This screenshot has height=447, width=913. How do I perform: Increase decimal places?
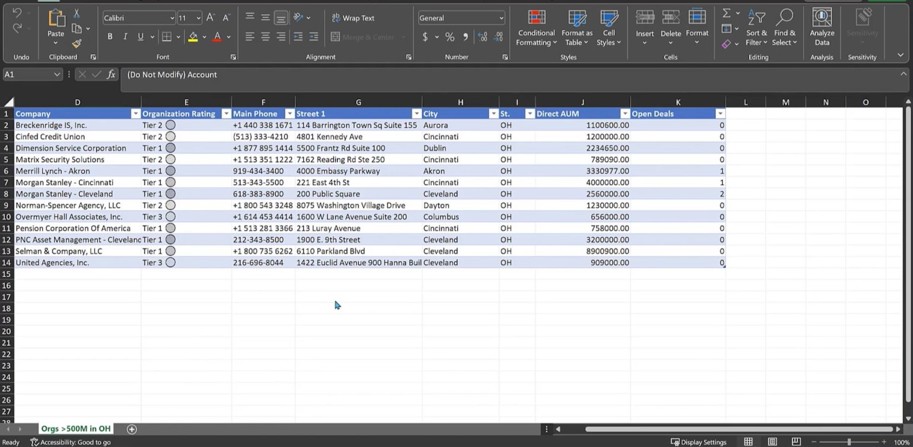(x=482, y=37)
